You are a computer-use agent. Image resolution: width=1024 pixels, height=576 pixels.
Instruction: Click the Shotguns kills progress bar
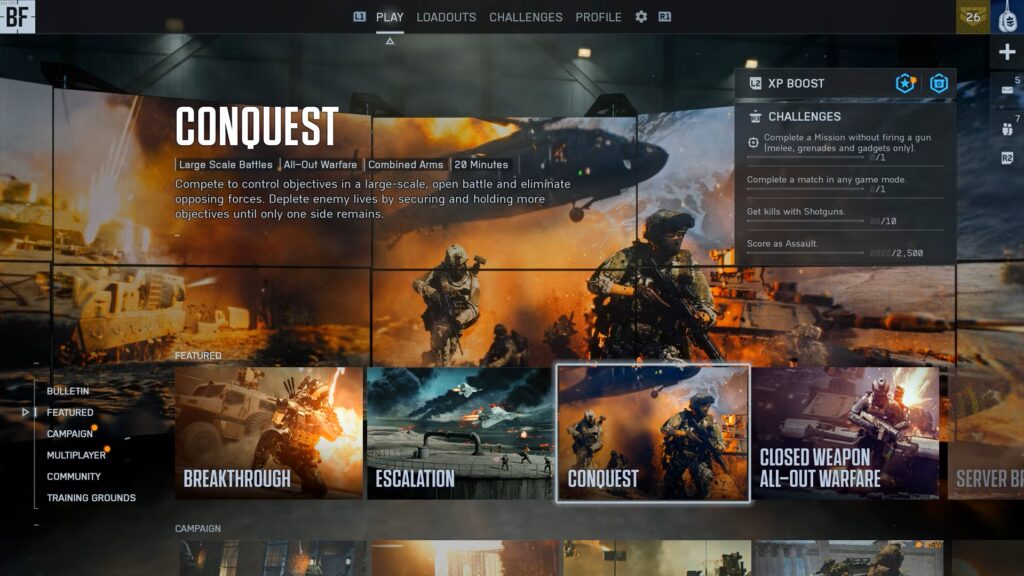(x=805, y=221)
